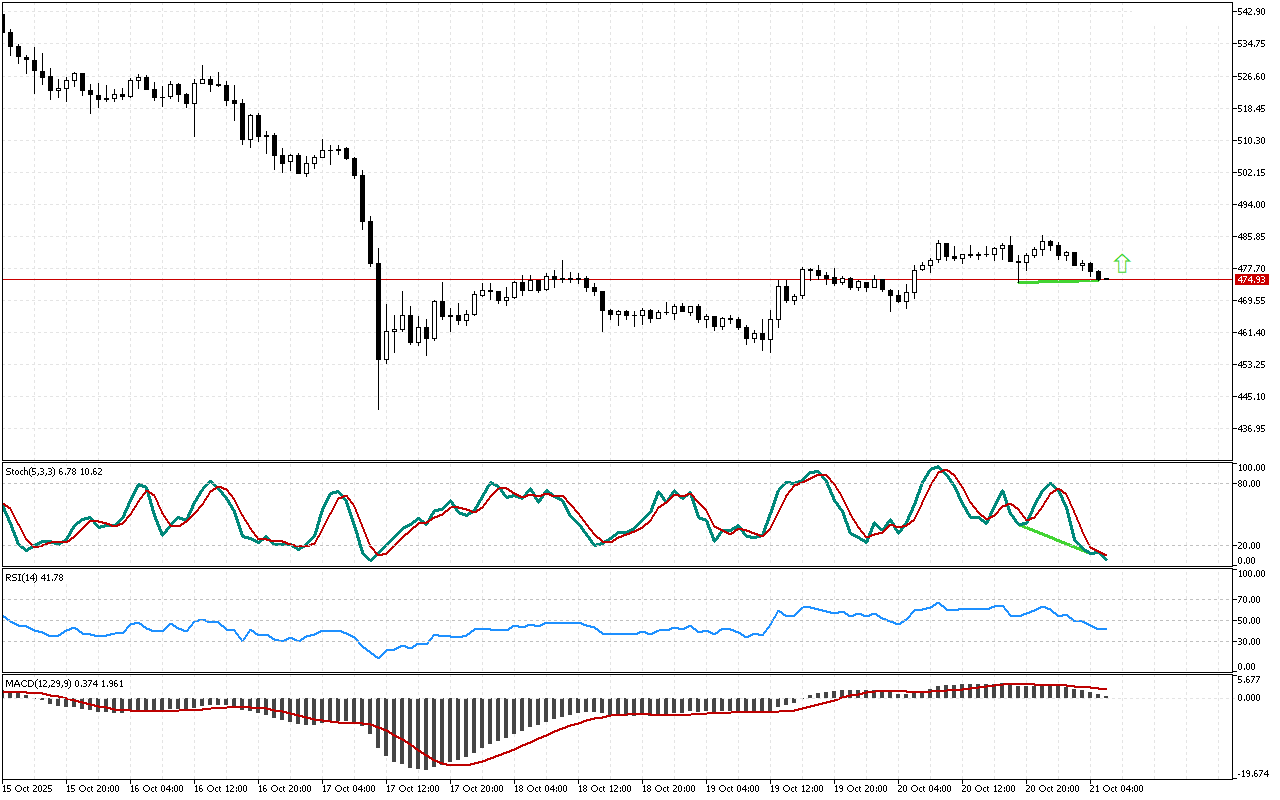Click the 80.00 level on Stochastic scale
Image resolution: width=1280 pixels, height=800 pixels.
[x=1249, y=484]
